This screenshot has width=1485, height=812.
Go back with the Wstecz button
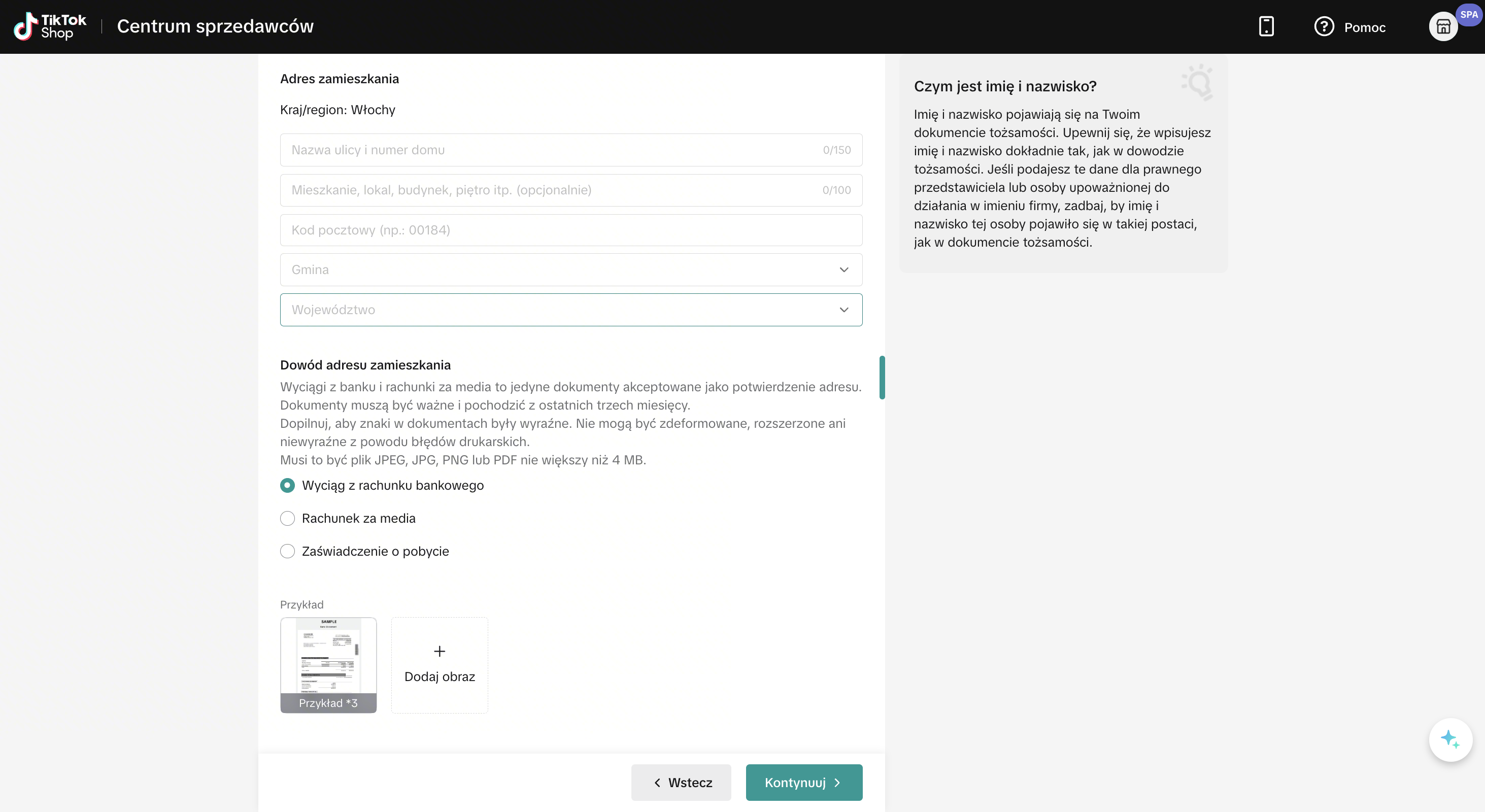pyautogui.click(x=681, y=782)
